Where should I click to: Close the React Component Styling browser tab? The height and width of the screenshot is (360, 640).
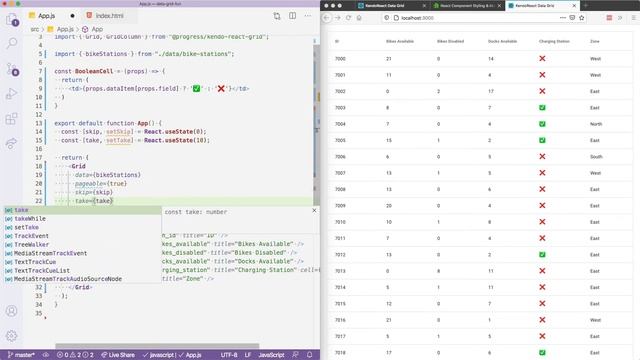(x=499, y=6)
